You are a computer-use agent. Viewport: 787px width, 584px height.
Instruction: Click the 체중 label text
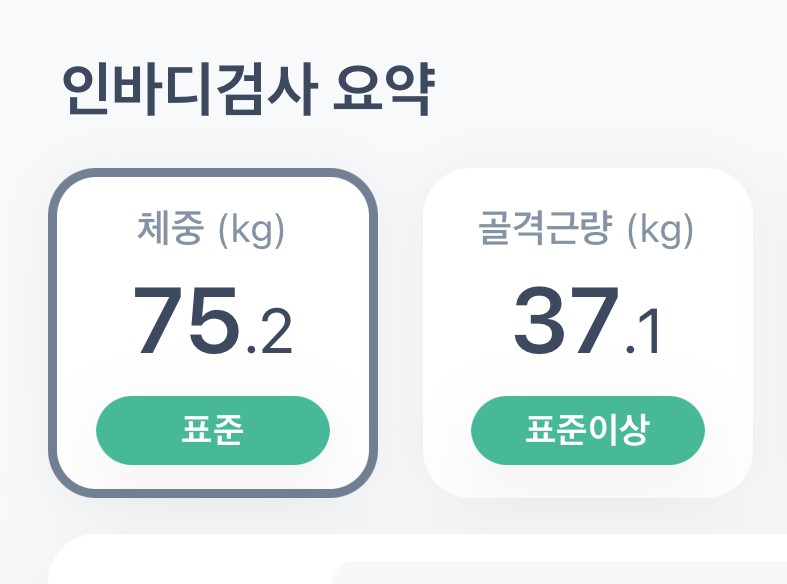[172, 232]
